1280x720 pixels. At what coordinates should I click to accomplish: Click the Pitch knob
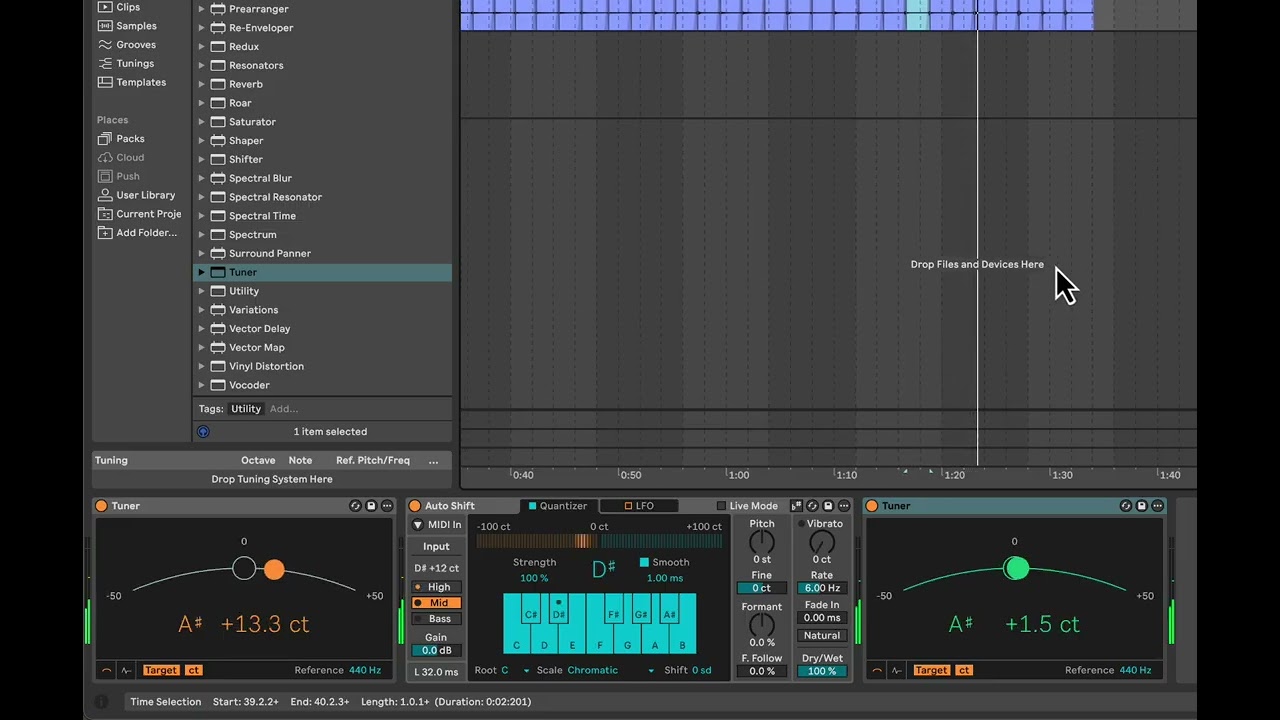(x=762, y=542)
